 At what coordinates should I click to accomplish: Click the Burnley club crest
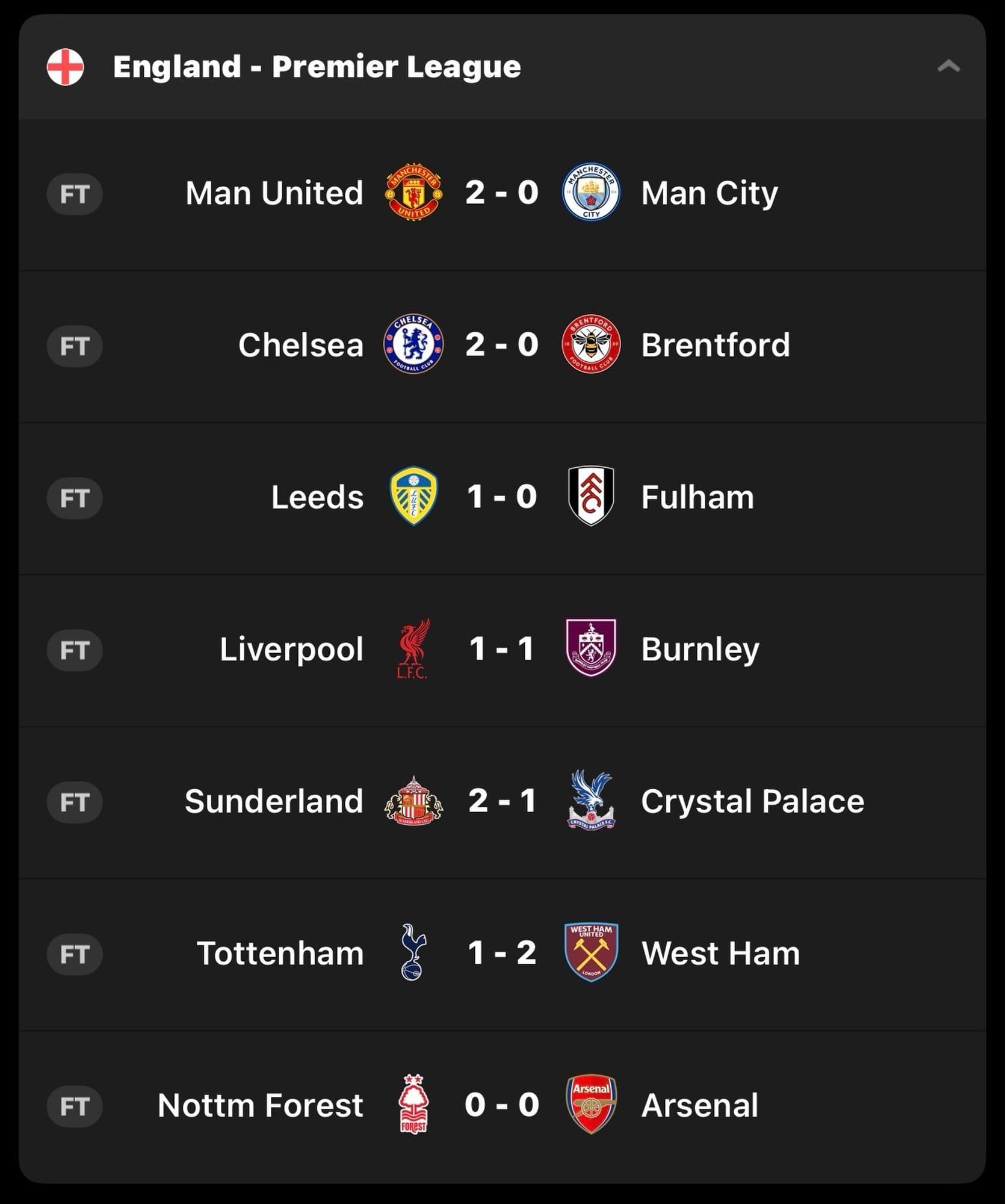591,648
